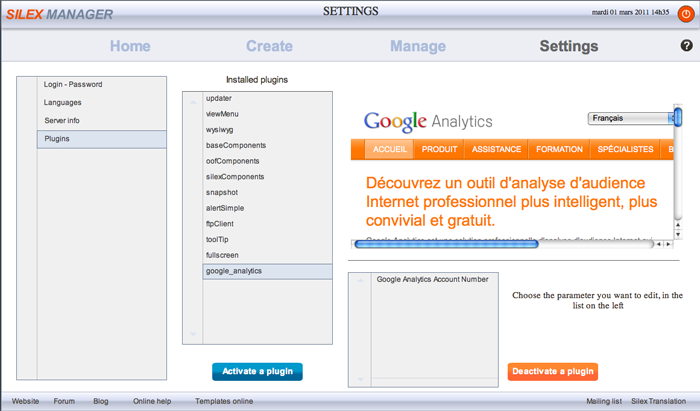Open the Templates online link
The width and height of the screenshot is (700, 411).
pos(224,401)
